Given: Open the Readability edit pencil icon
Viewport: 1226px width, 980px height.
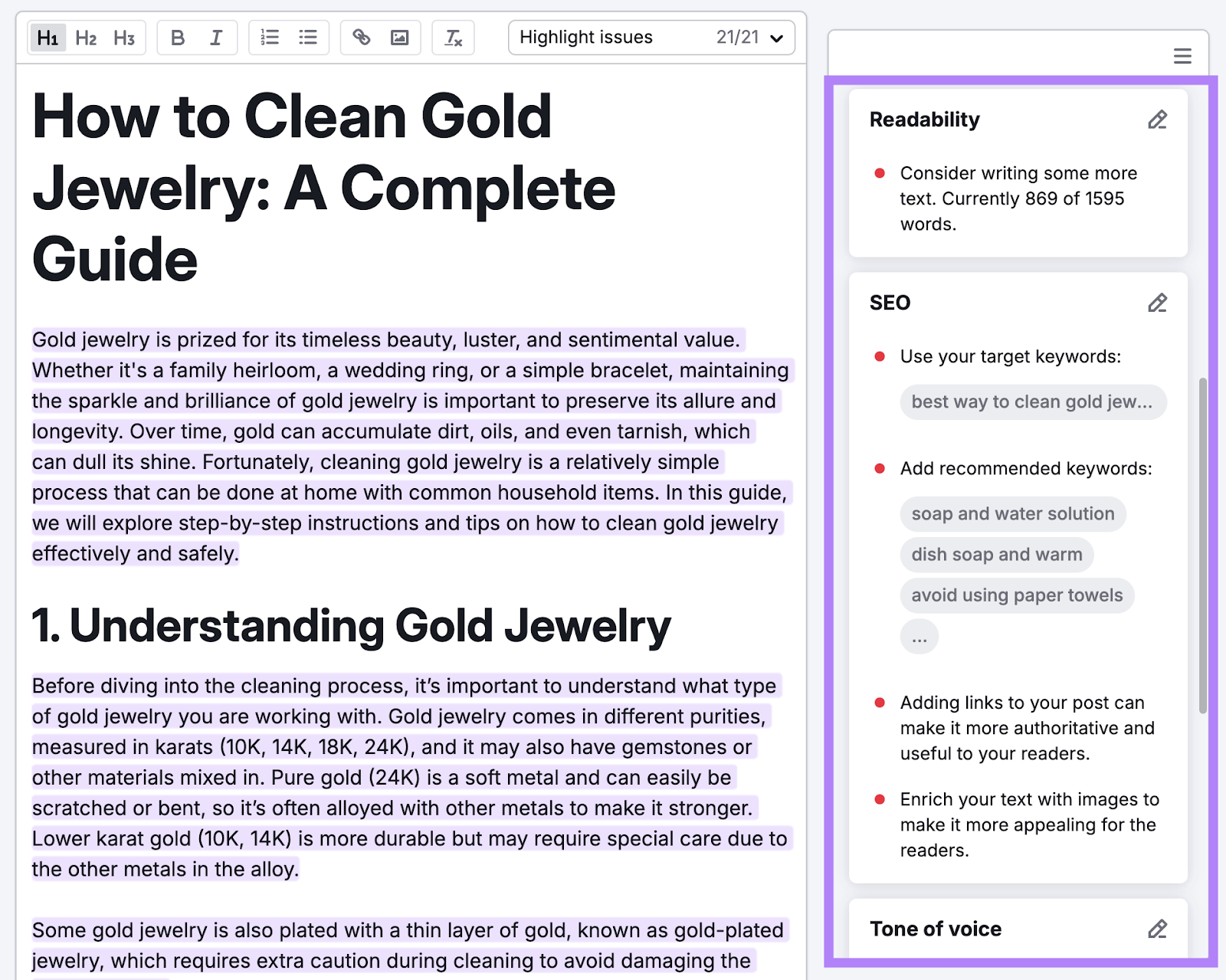Looking at the screenshot, I should [x=1157, y=120].
